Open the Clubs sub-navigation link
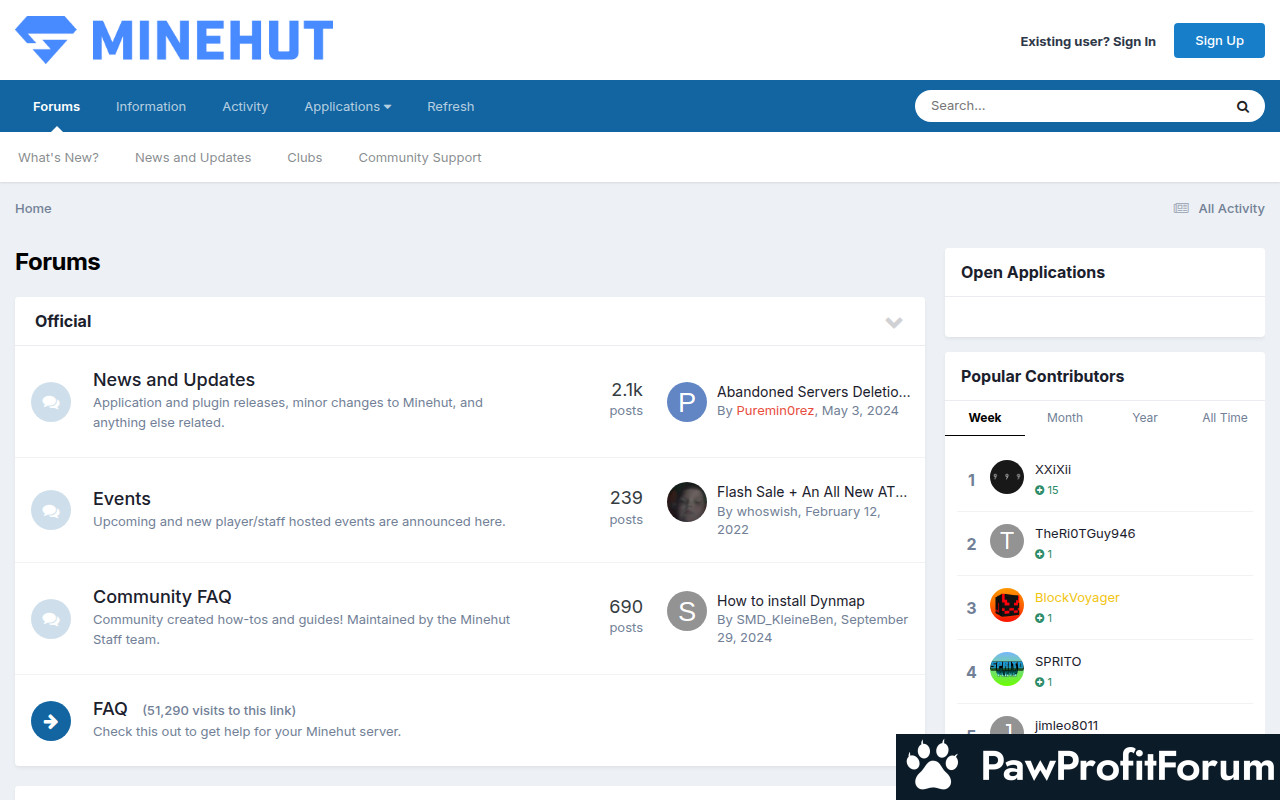Image resolution: width=1280 pixels, height=800 pixels. click(x=305, y=157)
